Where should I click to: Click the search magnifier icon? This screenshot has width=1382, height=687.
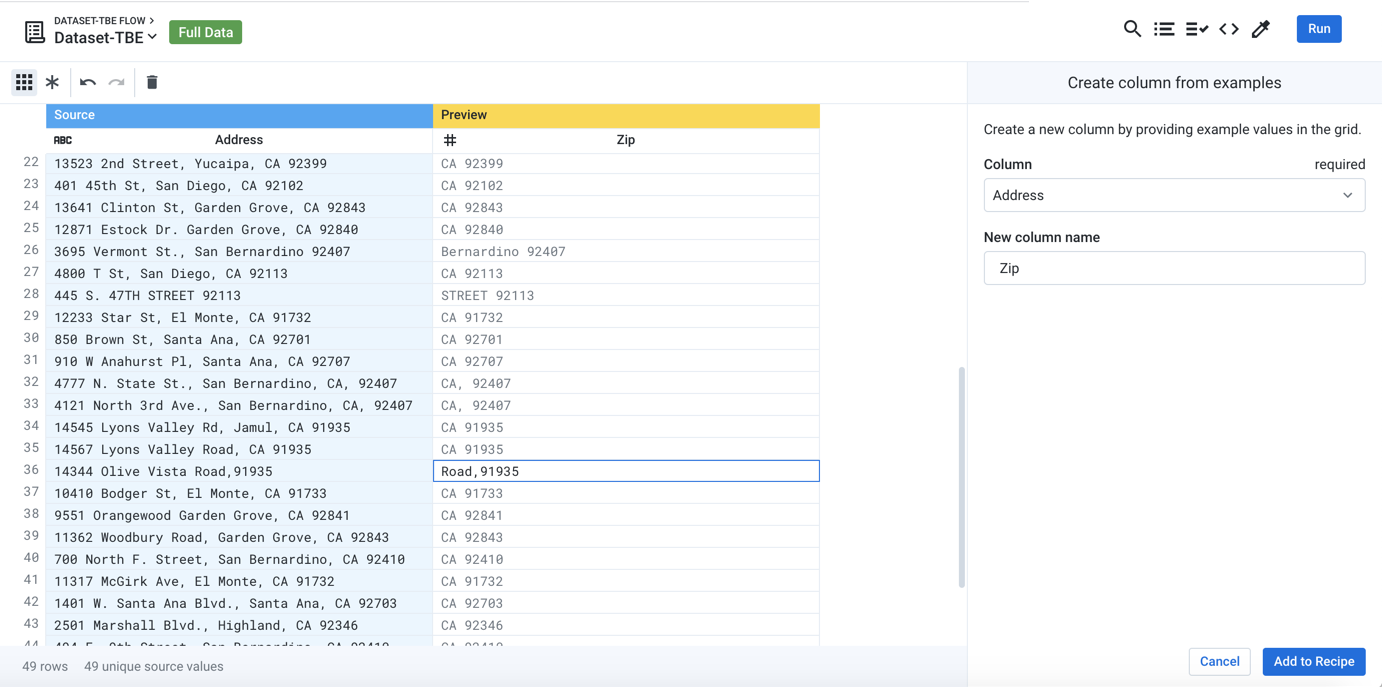1132,29
